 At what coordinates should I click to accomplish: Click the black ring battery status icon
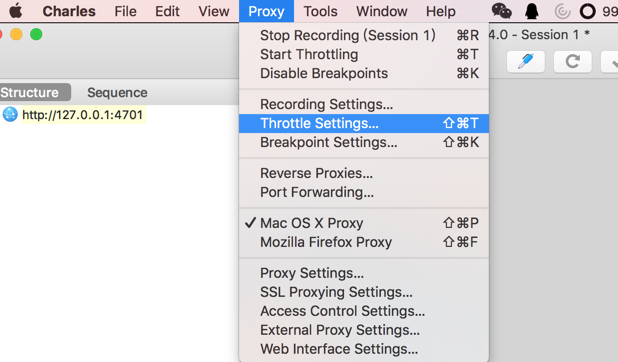coord(587,11)
